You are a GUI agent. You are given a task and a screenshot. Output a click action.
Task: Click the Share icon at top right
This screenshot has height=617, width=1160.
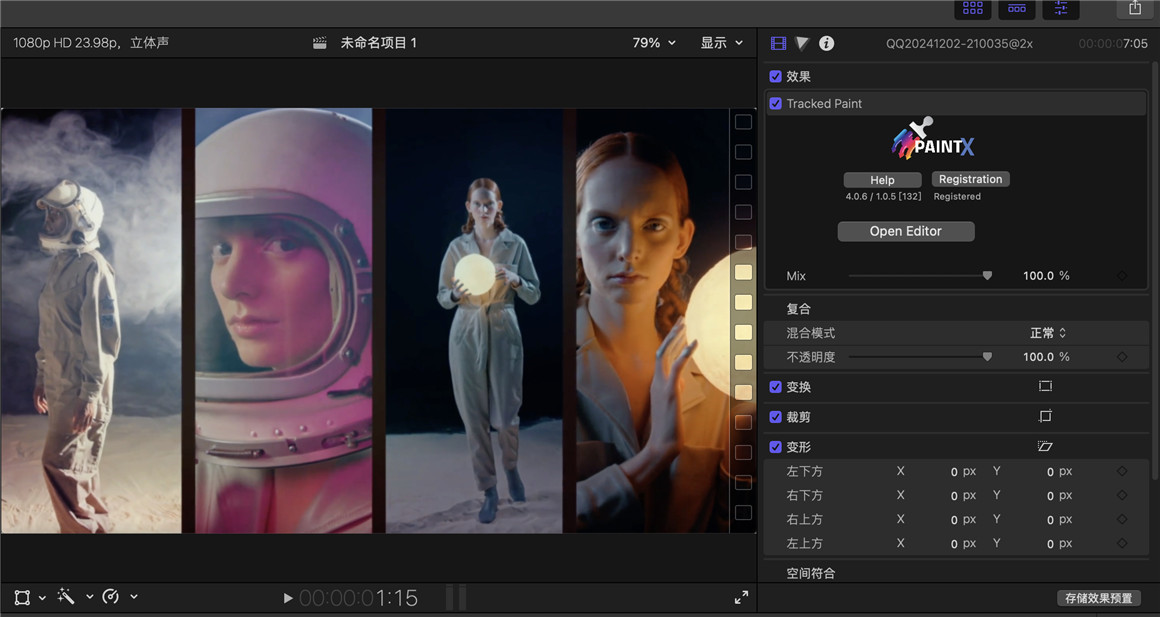pyautogui.click(x=1135, y=9)
